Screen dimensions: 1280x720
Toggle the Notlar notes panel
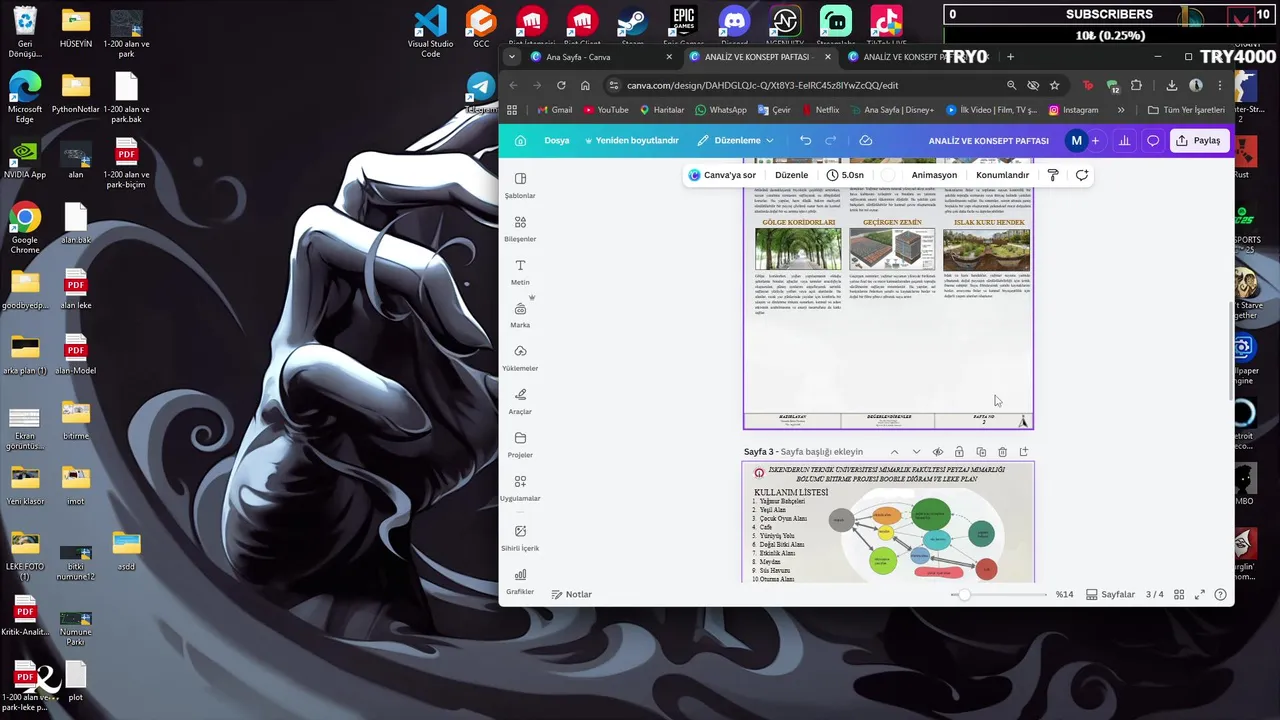(572, 595)
